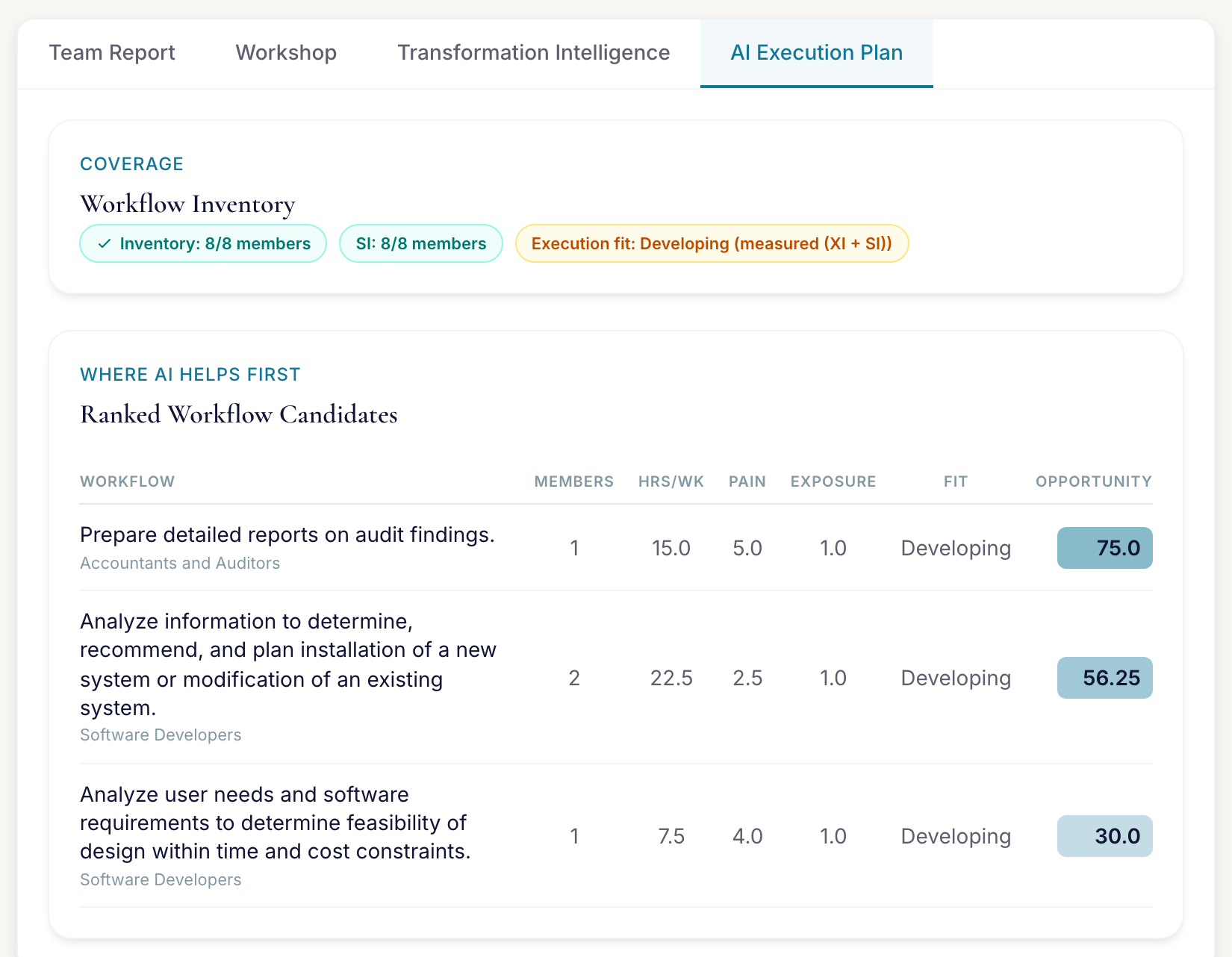This screenshot has width=1232, height=957.
Task: Click the 'WHERE AI HELPS FIRST' label
Action: click(190, 375)
